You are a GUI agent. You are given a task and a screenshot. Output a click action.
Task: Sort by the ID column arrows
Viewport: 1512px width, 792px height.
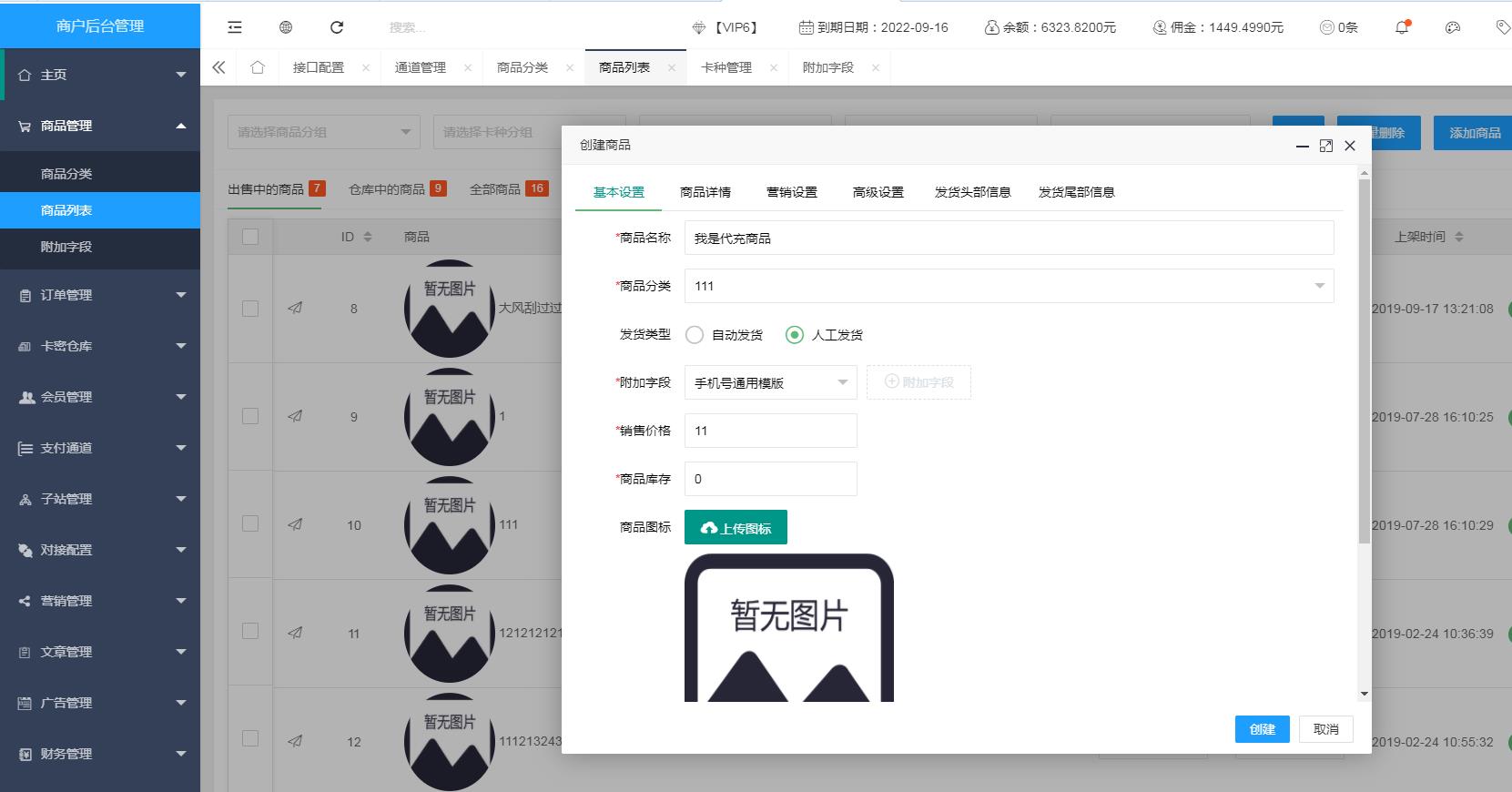(x=368, y=237)
